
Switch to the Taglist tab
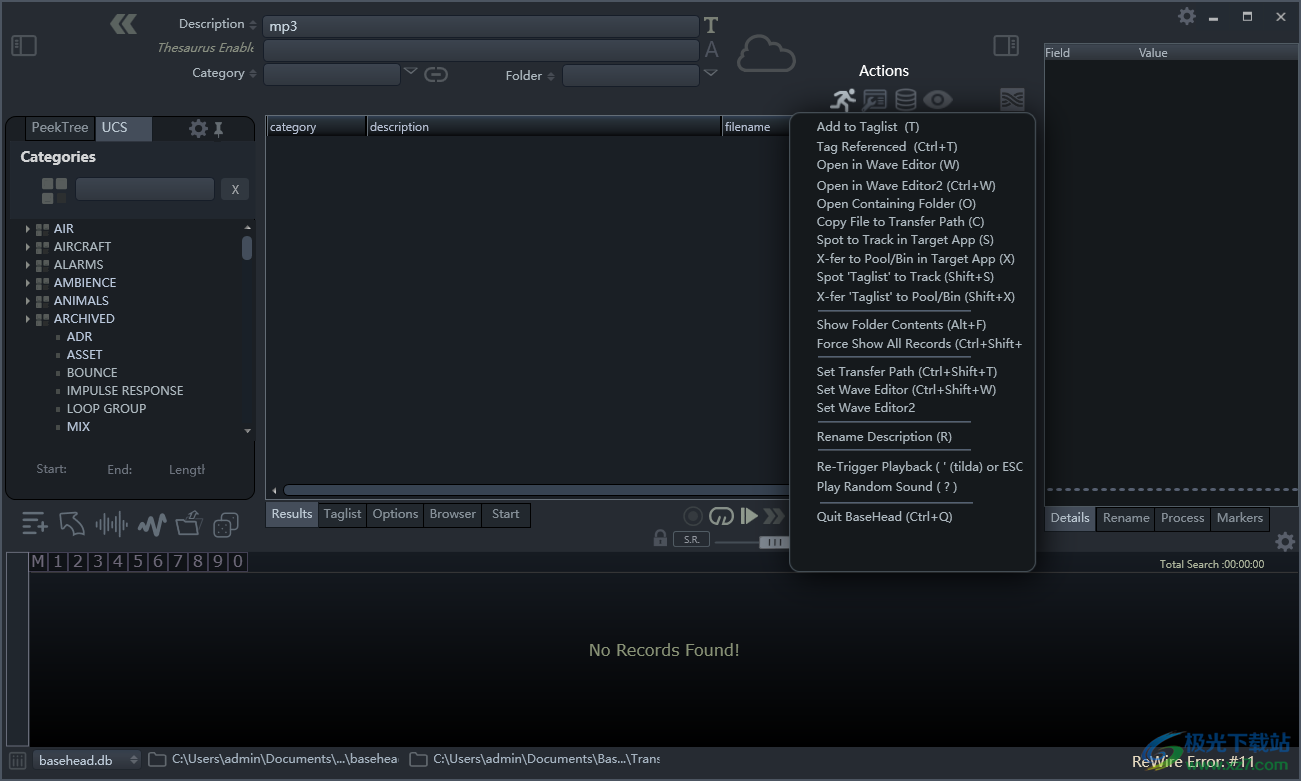click(x=342, y=514)
